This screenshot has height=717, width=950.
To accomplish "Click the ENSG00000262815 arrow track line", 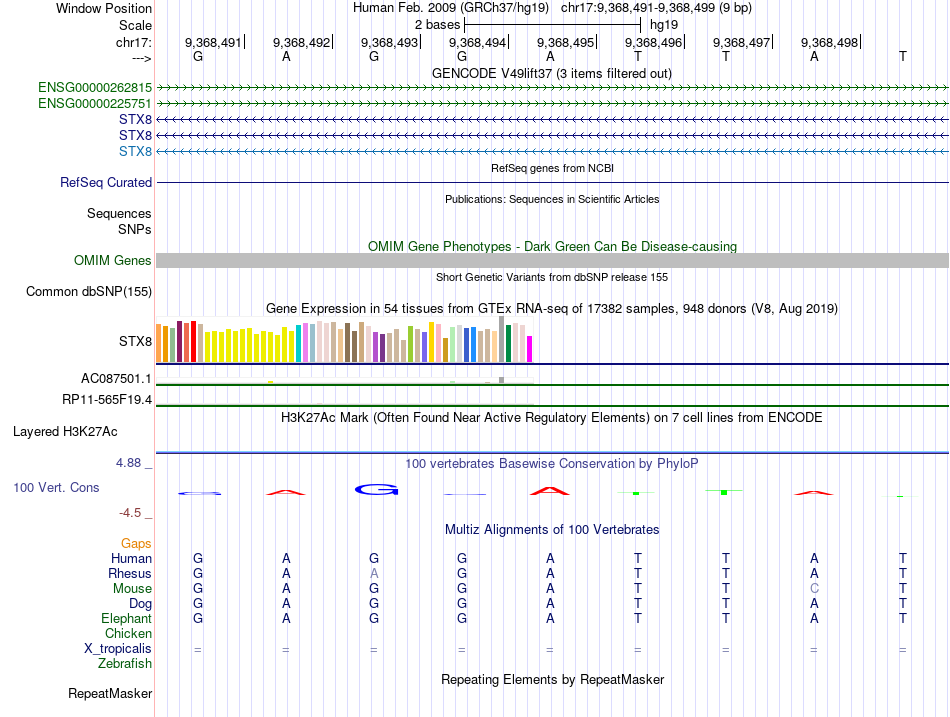I will pos(552,87).
